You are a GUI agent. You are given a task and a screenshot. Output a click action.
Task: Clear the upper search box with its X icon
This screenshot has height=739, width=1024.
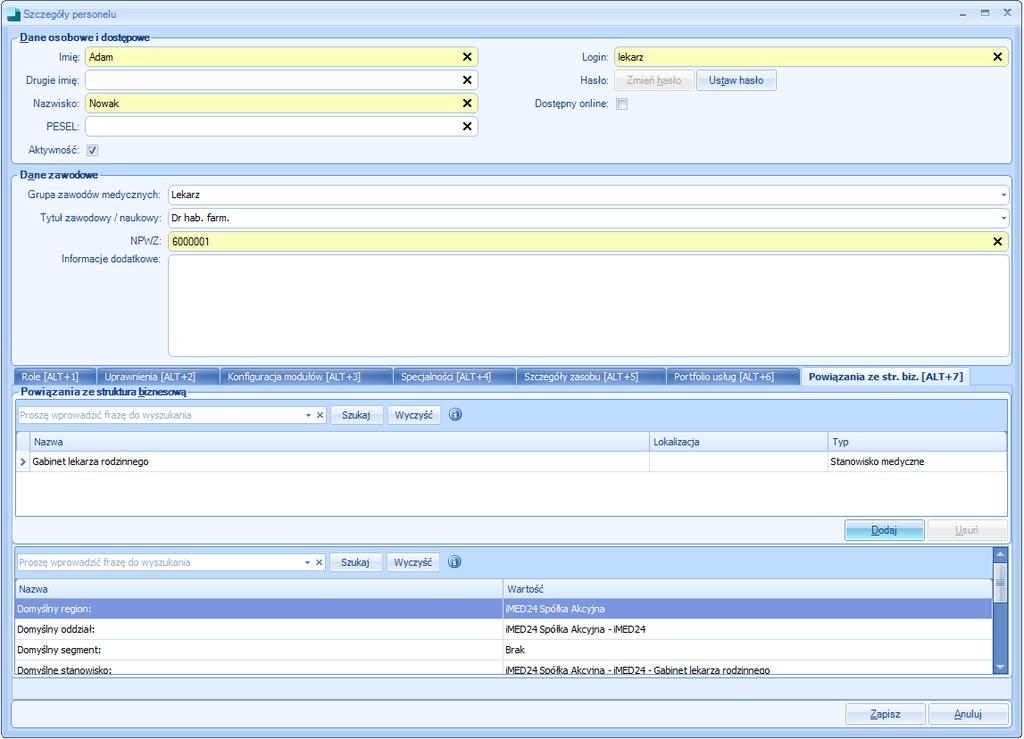320,415
